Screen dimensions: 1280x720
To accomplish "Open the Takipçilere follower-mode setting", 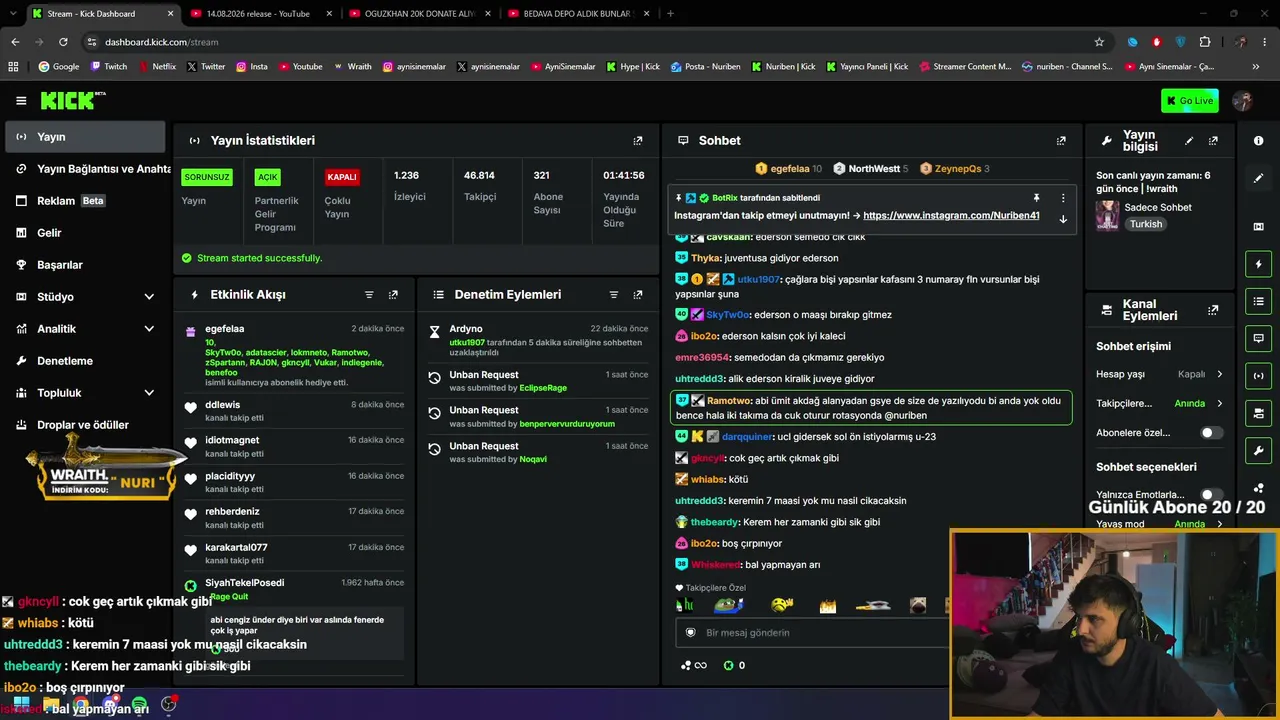I will [1160, 404].
